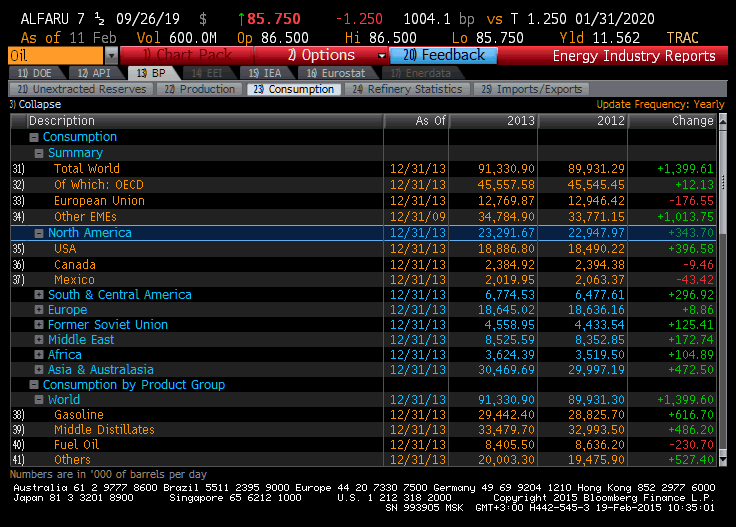Click the 2012 column header
The width and height of the screenshot is (736, 527).
pos(583,121)
